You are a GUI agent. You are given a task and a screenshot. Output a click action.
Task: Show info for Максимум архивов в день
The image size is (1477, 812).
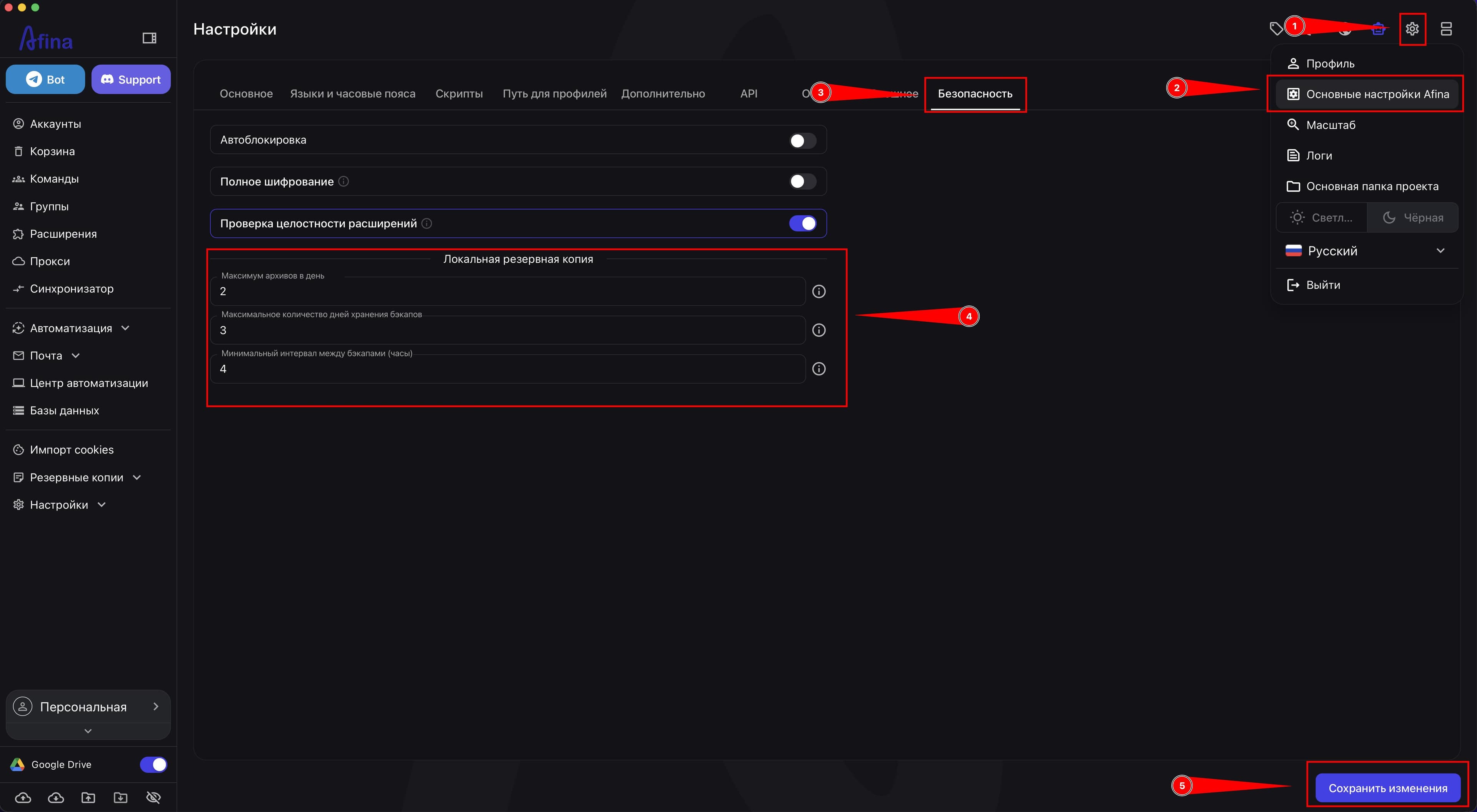coord(819,291)
